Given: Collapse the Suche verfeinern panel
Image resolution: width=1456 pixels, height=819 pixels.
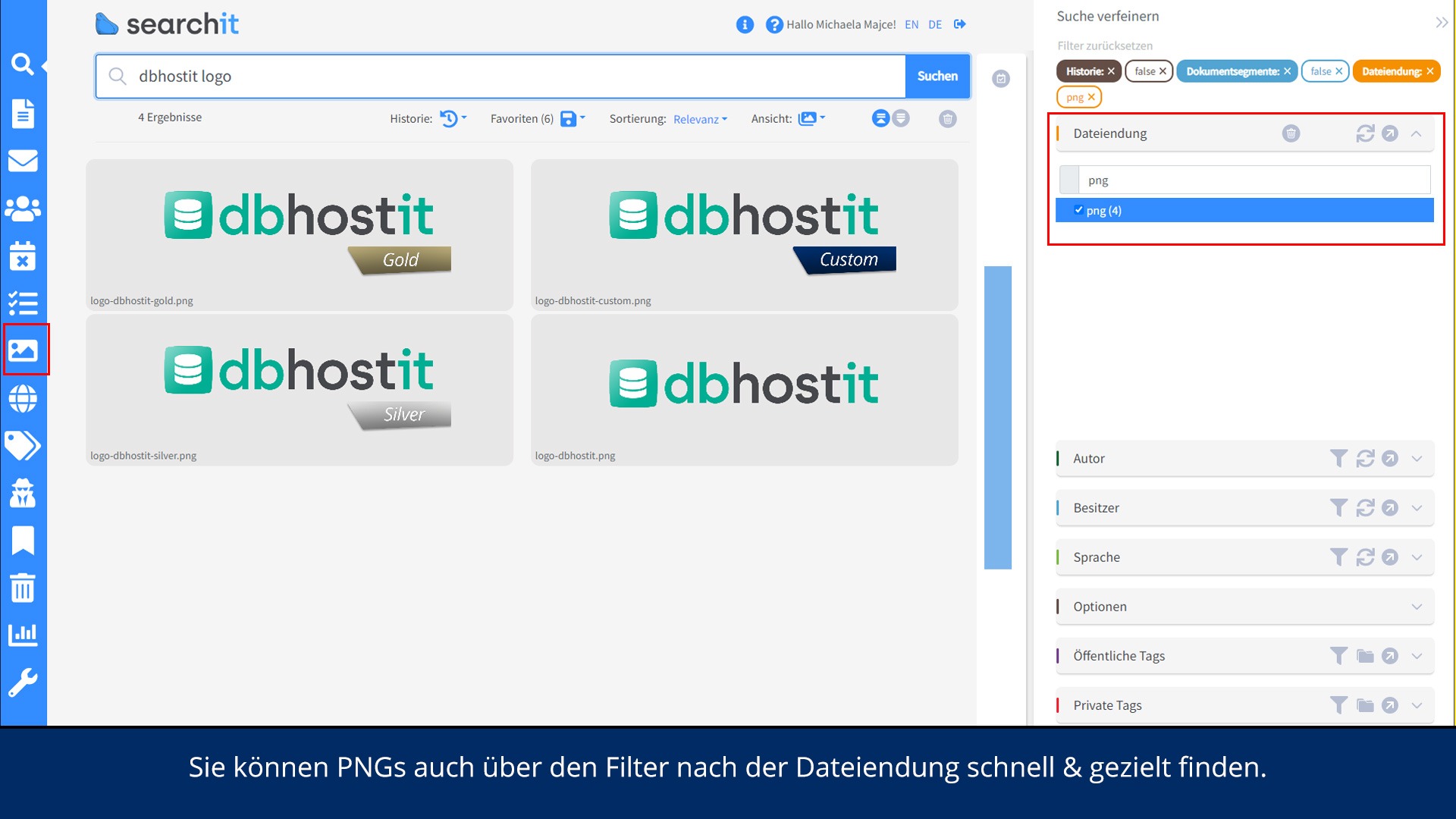Looking at the screenshot, I should coord(1442,22).
